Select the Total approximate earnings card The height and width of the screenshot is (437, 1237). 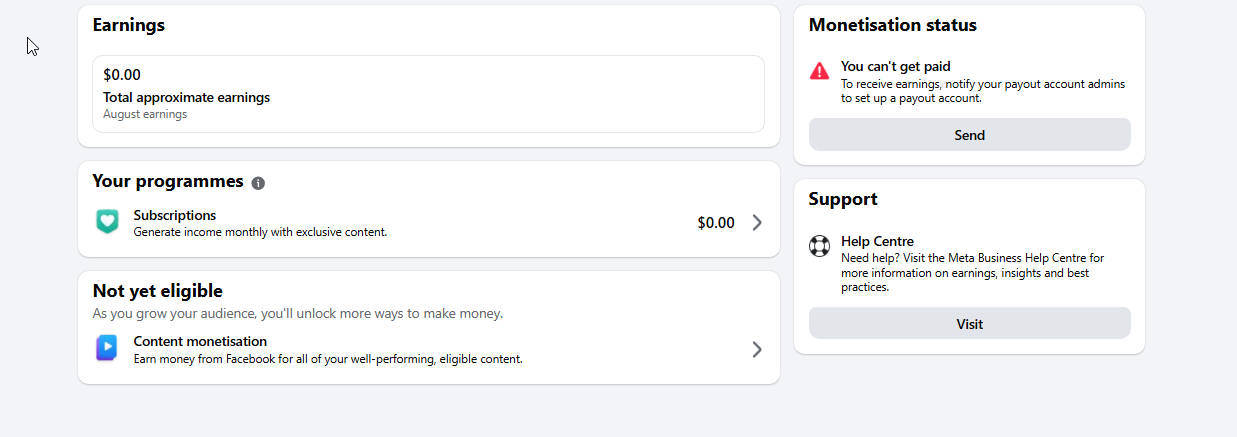[x=428, y=94]
